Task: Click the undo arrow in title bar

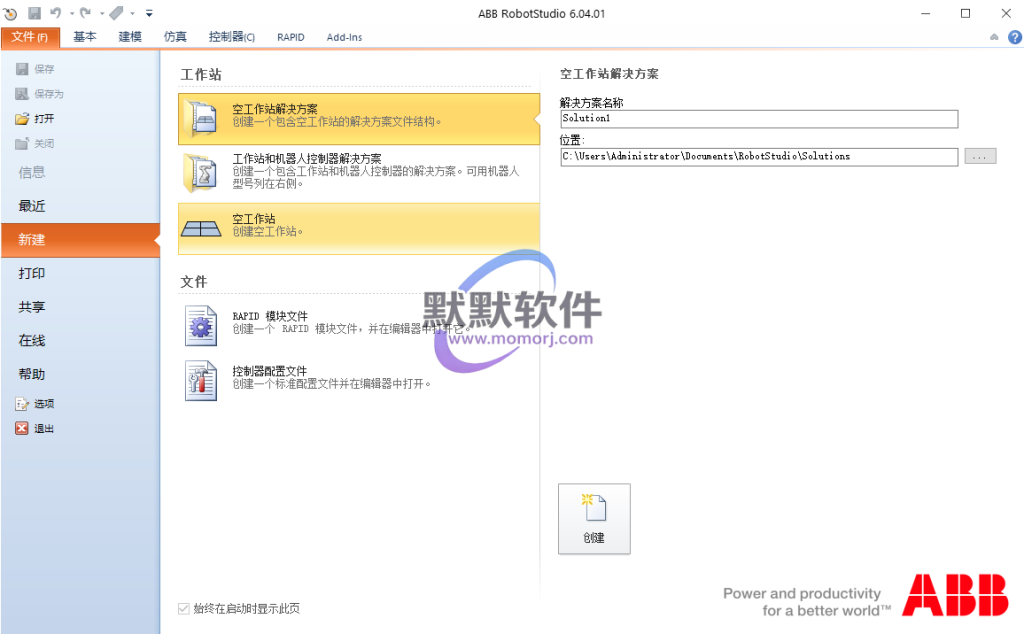Action: click(56, 13)
